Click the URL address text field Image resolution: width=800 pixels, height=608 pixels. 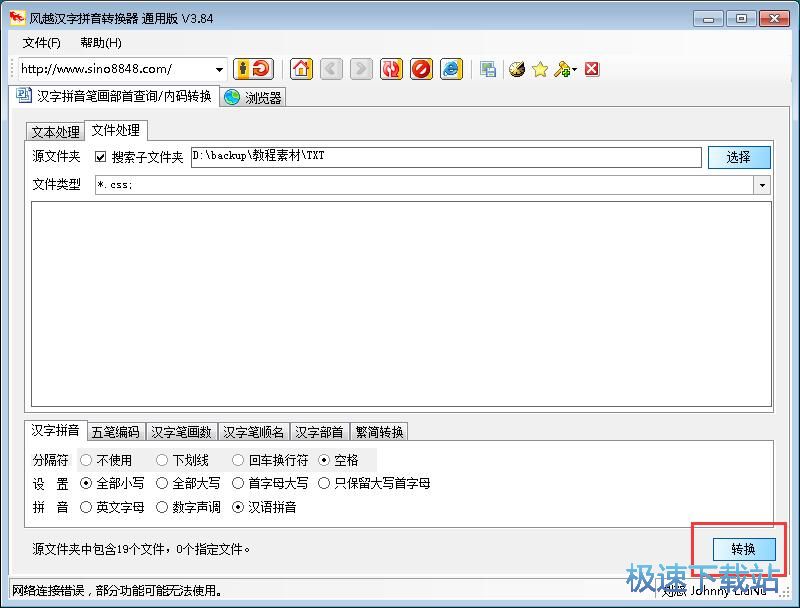pos(115,69)
